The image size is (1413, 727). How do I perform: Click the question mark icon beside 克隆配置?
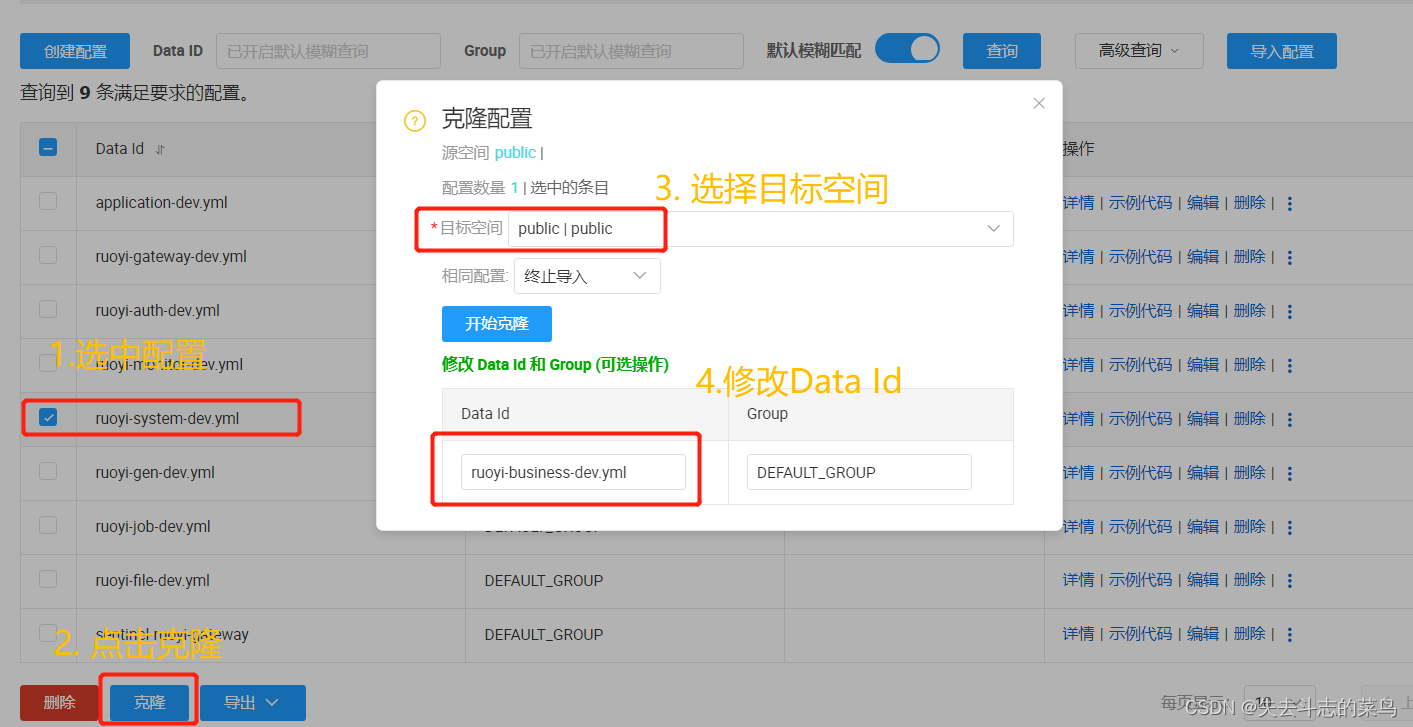[415, 122]
